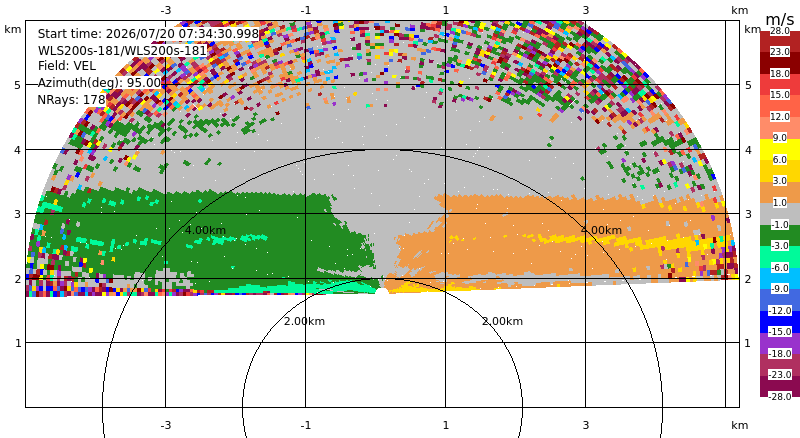Click the -28.0 colorbar bottom label

tap(780, 396)
